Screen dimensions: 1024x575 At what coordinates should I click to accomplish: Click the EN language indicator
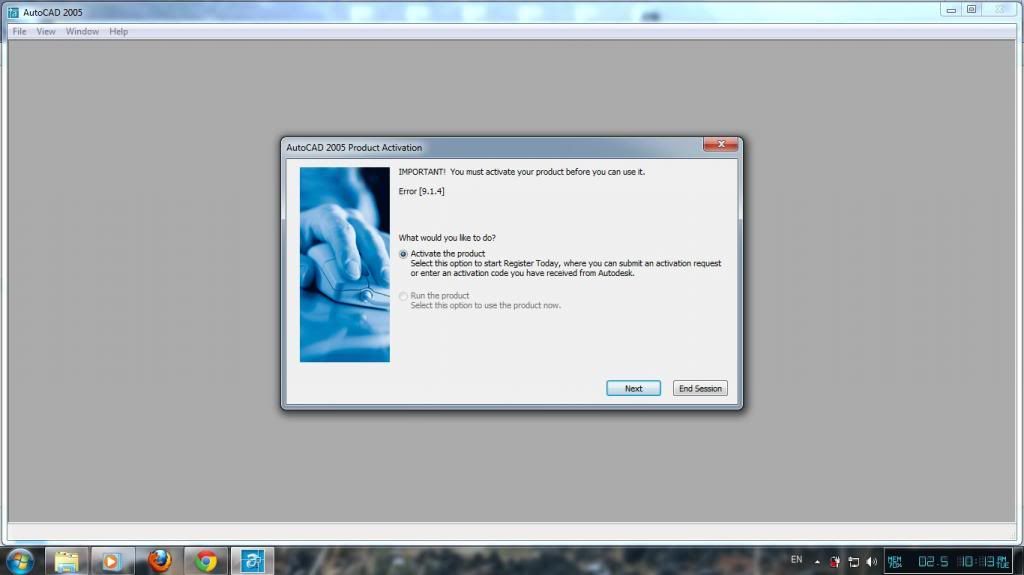pos(796,560)
